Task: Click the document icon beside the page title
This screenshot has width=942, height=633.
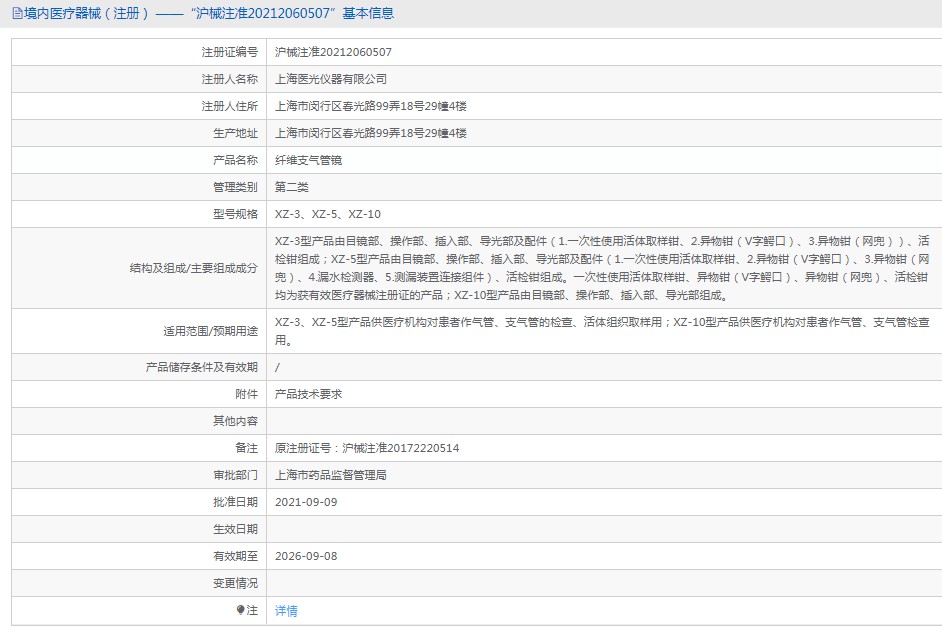Action: click(x=17, y=13)
